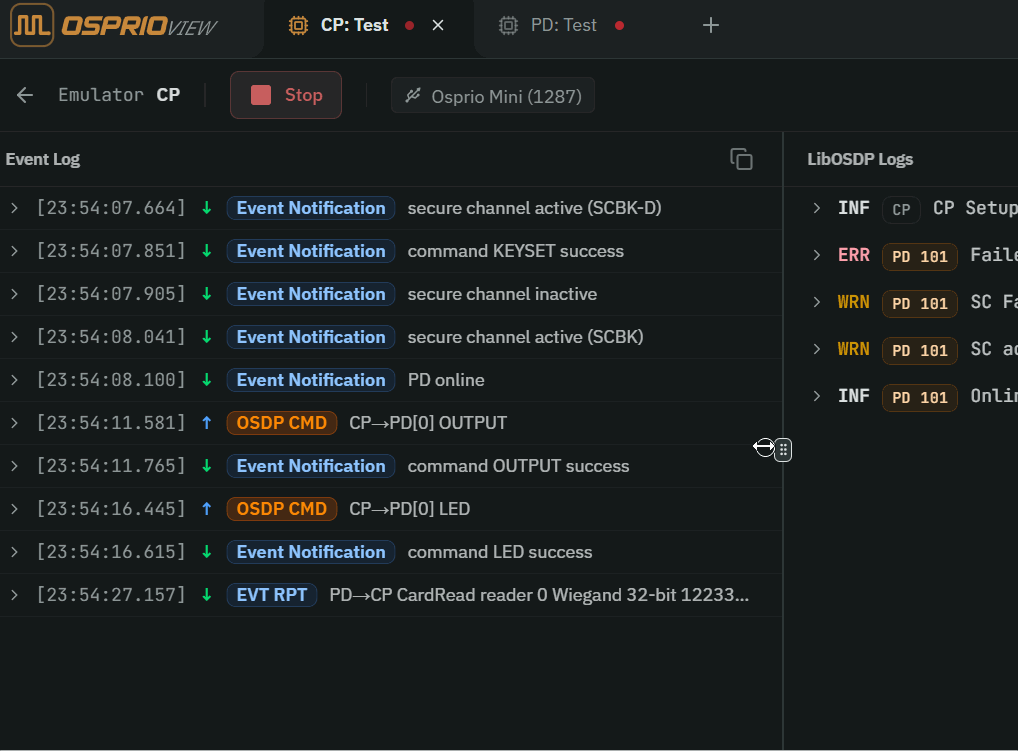Click the OsprioView logo icon
Screen dimensions: 1018x751
tap(32, 25)
